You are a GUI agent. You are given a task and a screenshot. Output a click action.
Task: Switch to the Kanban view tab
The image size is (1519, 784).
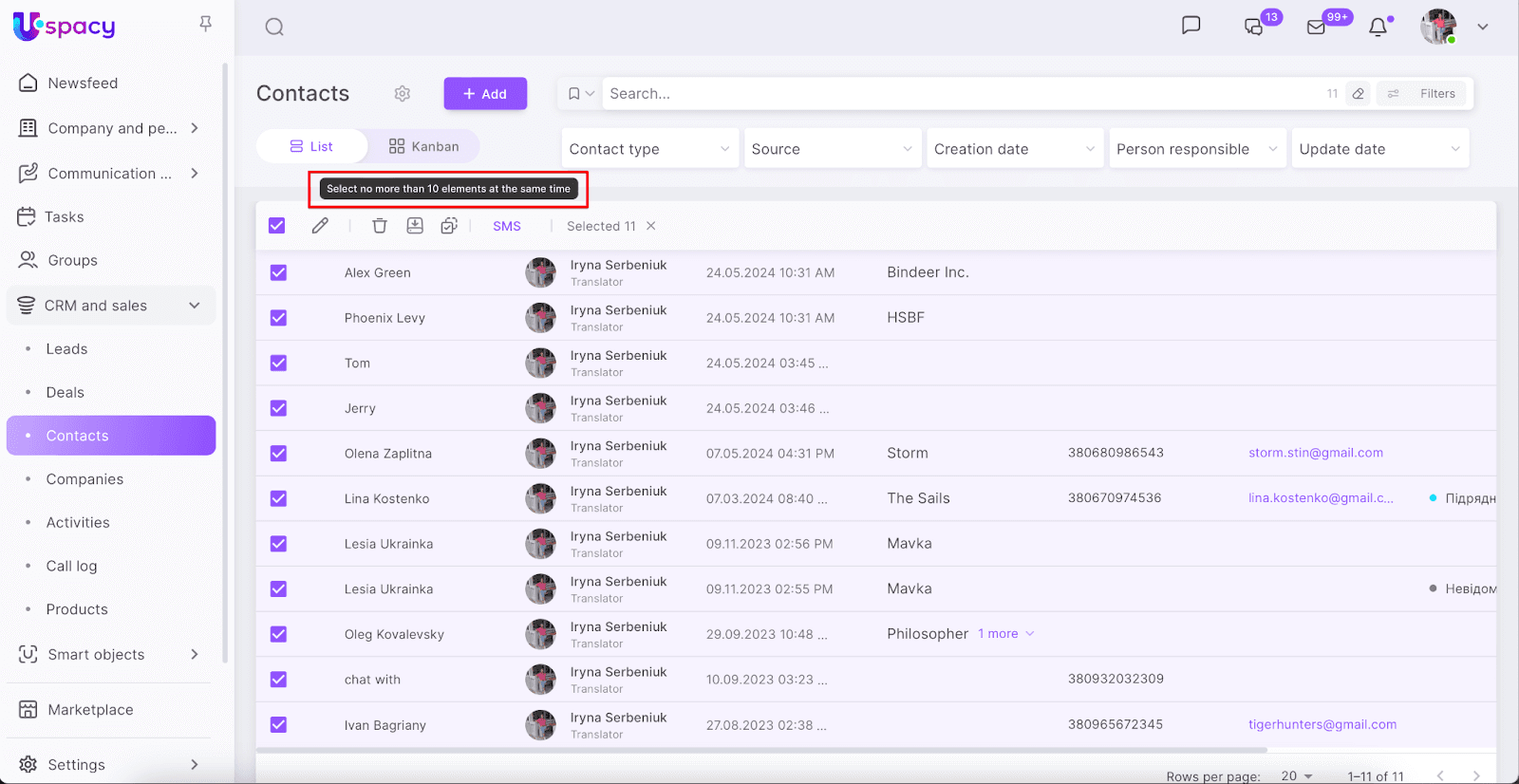pyautogui.click(x=423, y=146)
